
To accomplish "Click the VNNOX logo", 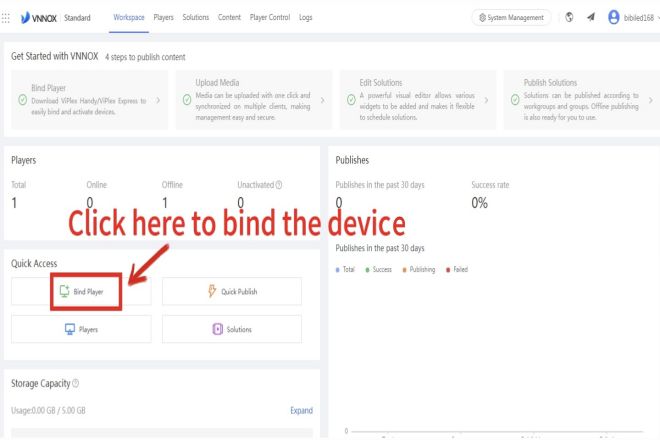I will point(38,18).
